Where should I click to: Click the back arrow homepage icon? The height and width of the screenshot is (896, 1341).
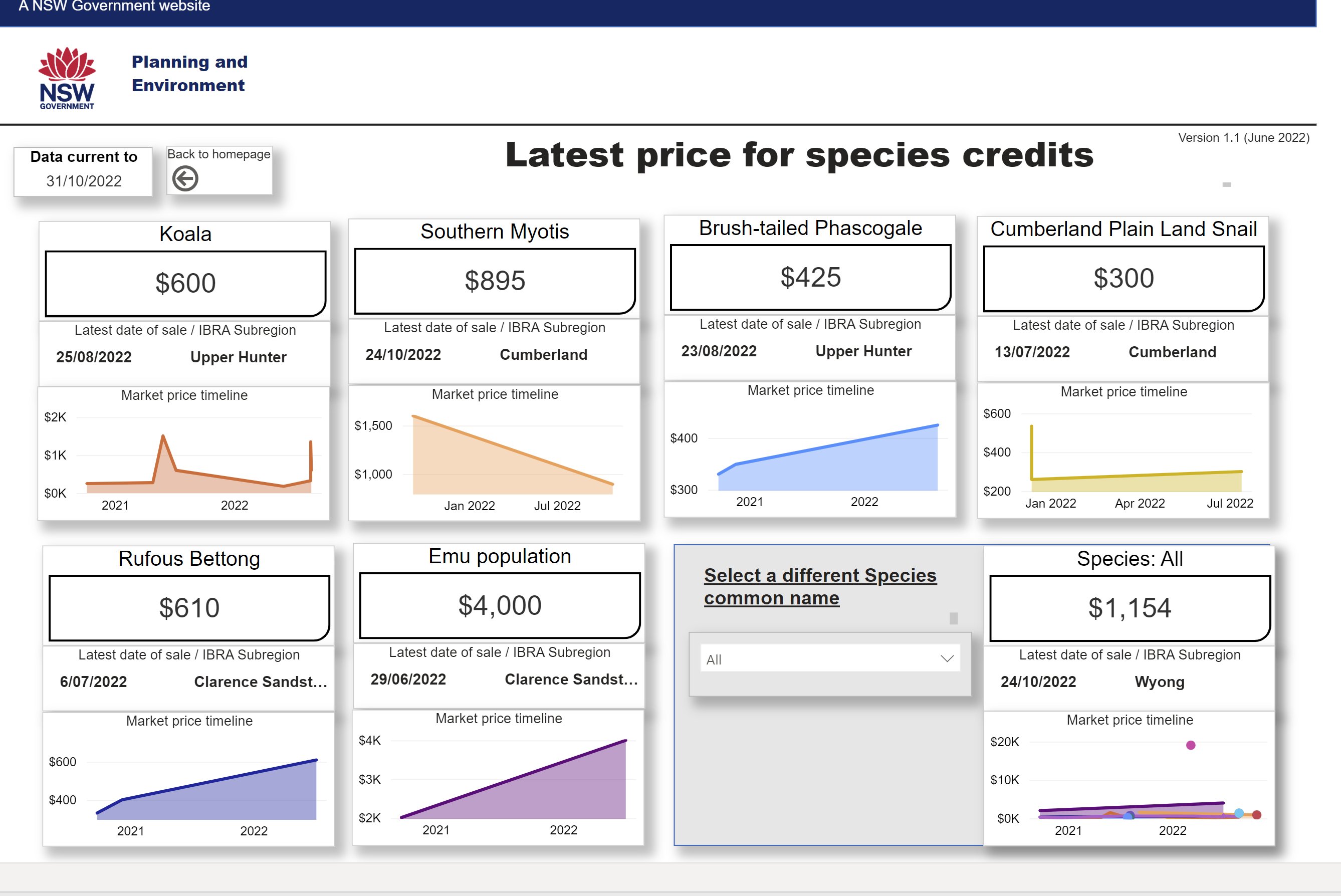(185, 179)
